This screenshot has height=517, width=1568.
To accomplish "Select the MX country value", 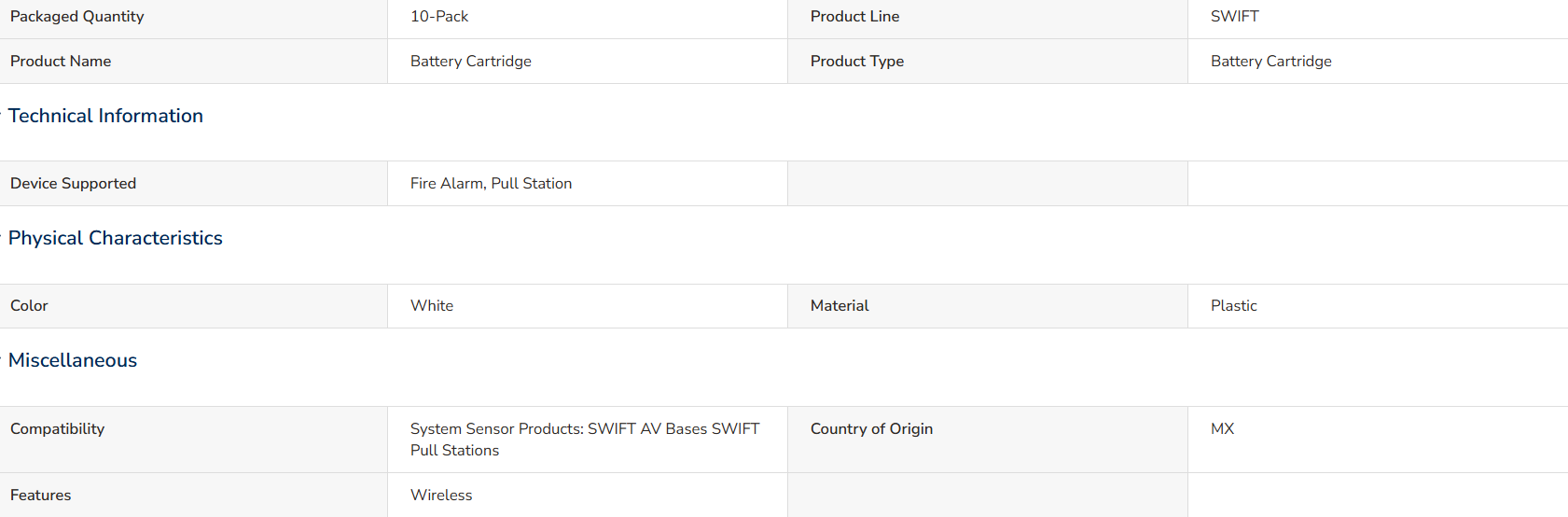I will pos(1223,429).
